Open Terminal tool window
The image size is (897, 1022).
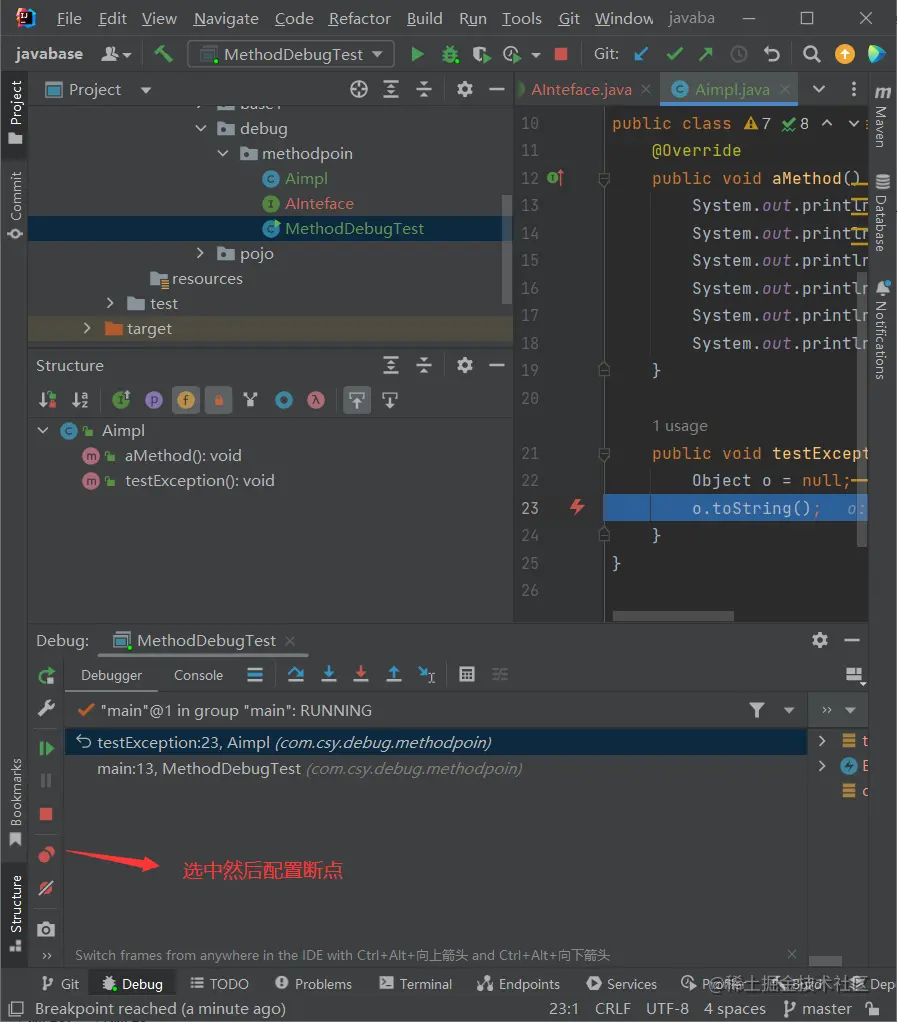(x=415, y=984)
